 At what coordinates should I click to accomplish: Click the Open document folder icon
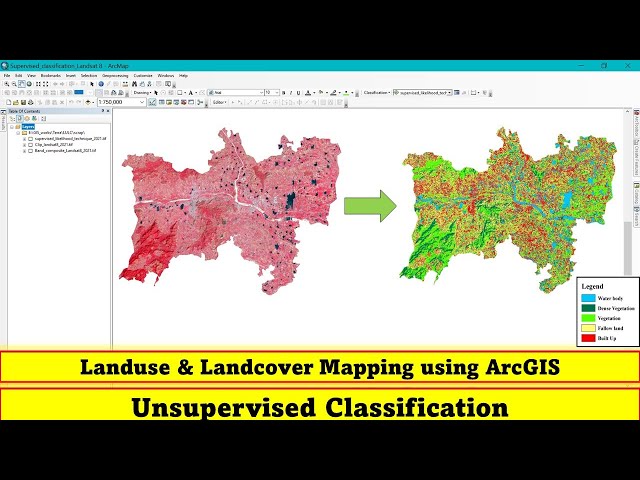(16, 102)
